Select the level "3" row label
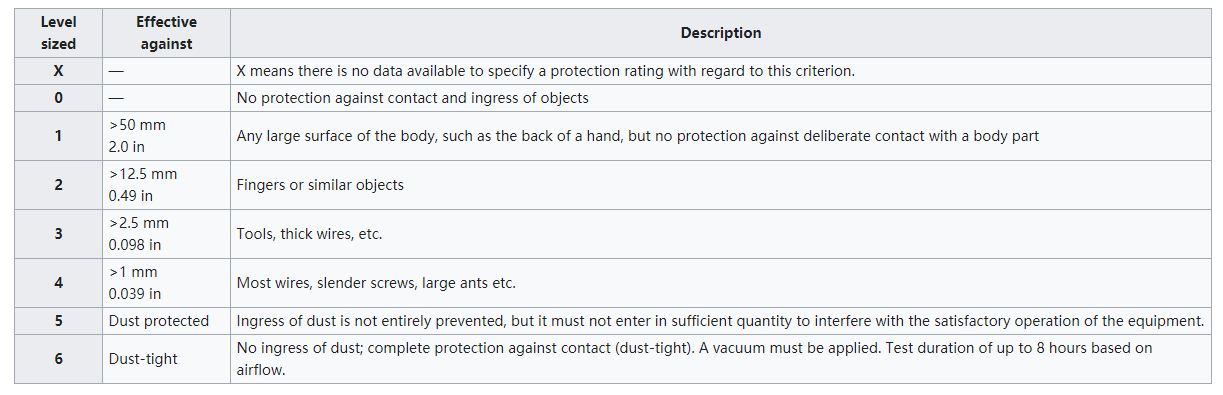The image size is (1223, 395). [x=58, y=234]
